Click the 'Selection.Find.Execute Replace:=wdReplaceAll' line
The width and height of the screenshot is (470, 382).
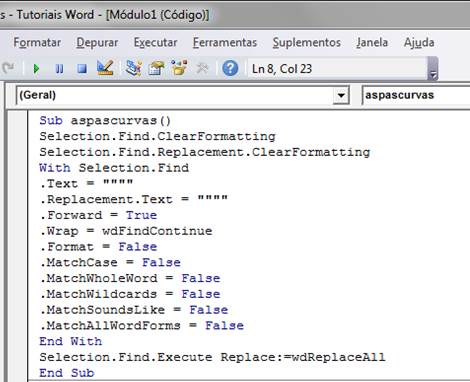212,357
